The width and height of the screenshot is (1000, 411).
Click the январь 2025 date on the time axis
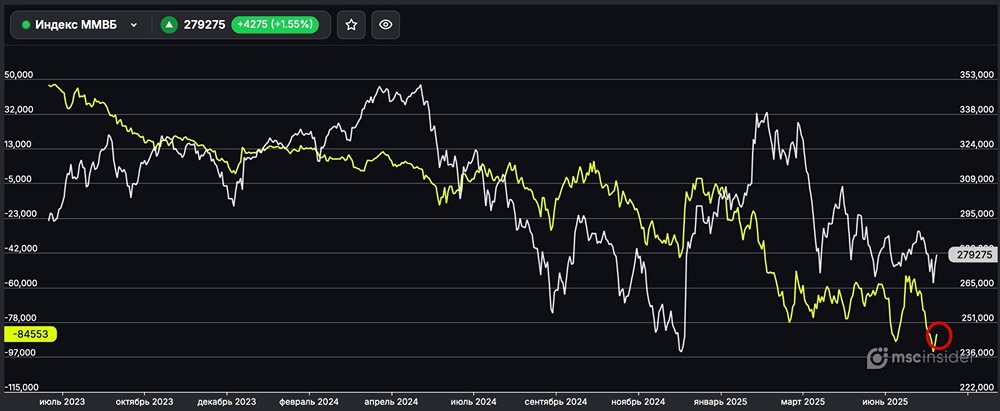(721, 403)
